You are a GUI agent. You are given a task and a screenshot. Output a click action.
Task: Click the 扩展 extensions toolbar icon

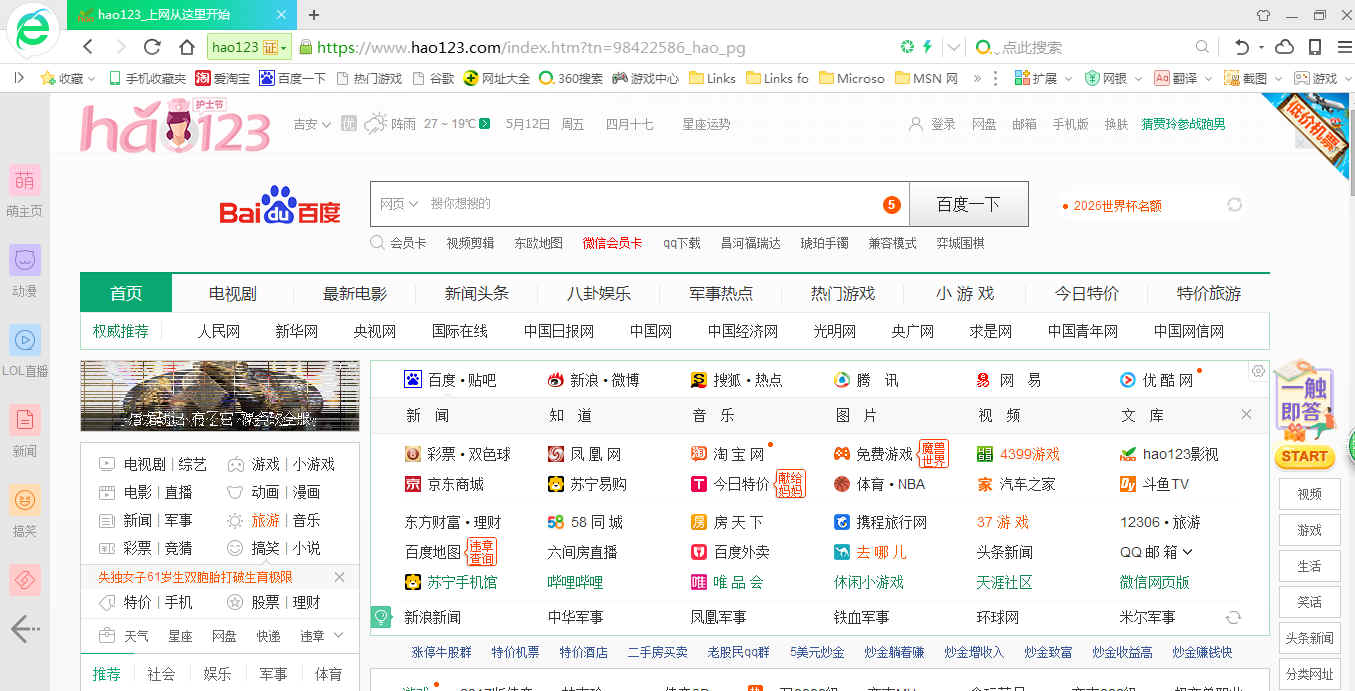pyautogui.click(x=1036, y=78)
